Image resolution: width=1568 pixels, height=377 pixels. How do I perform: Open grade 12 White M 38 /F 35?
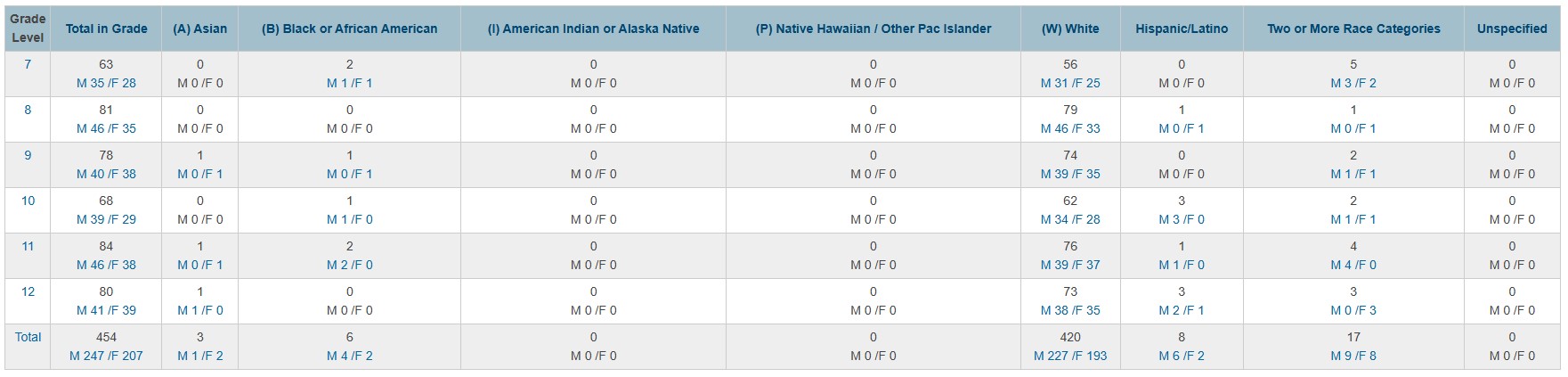(1069, 310)
